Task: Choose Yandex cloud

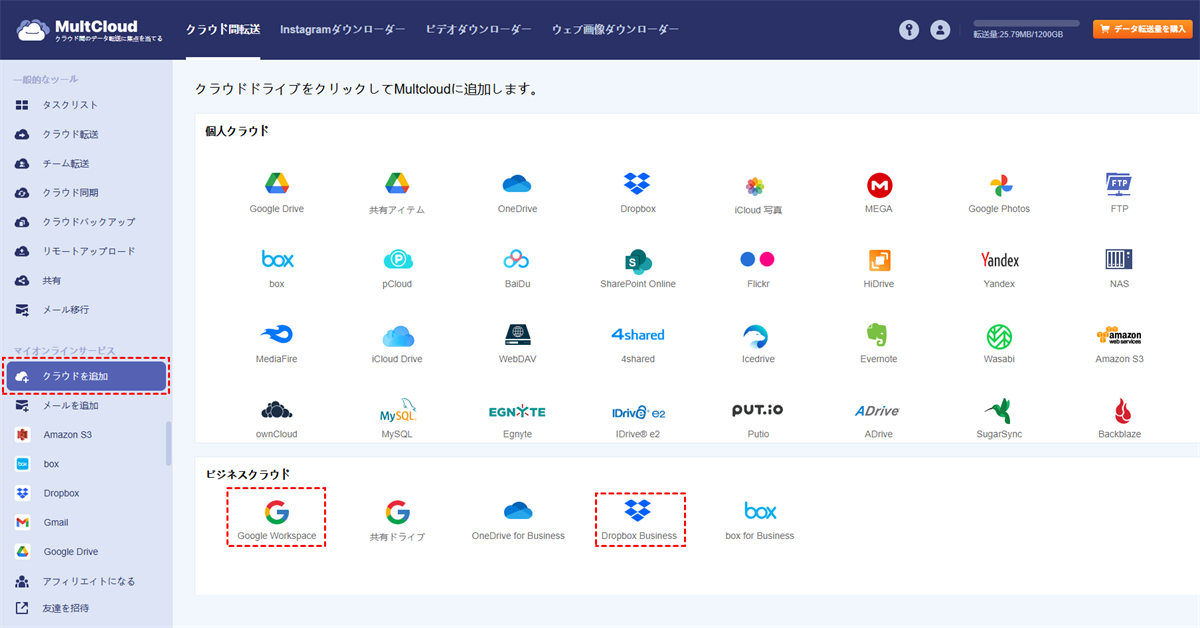Action: pyautogui.click(x=1000, y=260)
